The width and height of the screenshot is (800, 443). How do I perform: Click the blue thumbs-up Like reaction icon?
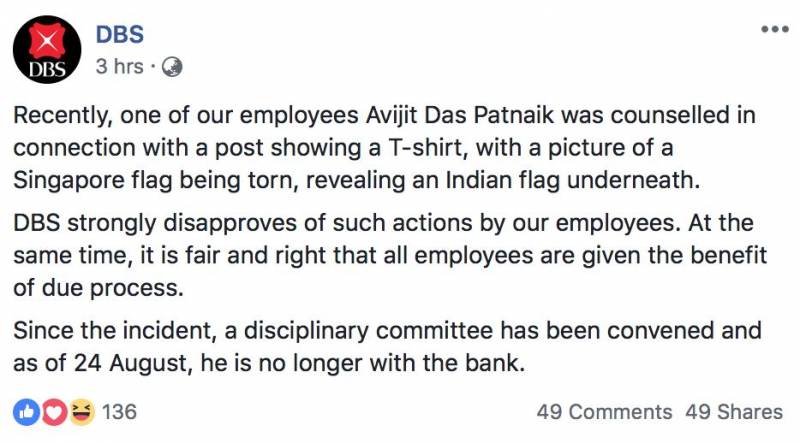(x=24, y=411)
